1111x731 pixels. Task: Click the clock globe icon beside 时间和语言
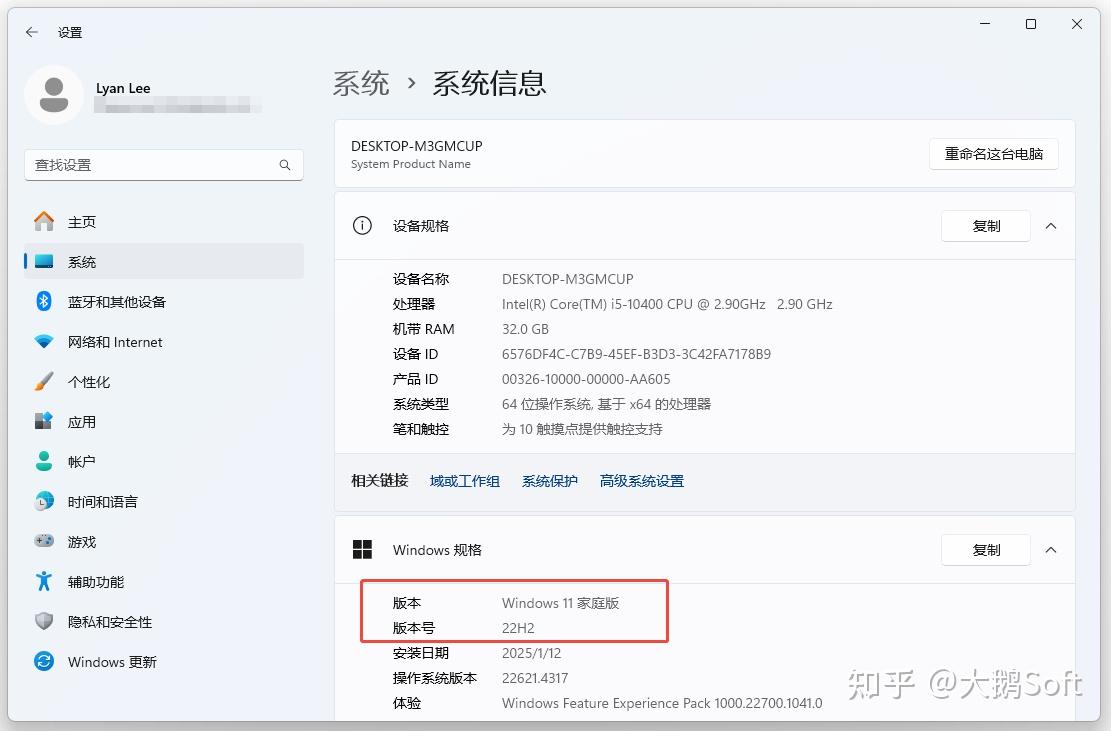tap(44, 502)
